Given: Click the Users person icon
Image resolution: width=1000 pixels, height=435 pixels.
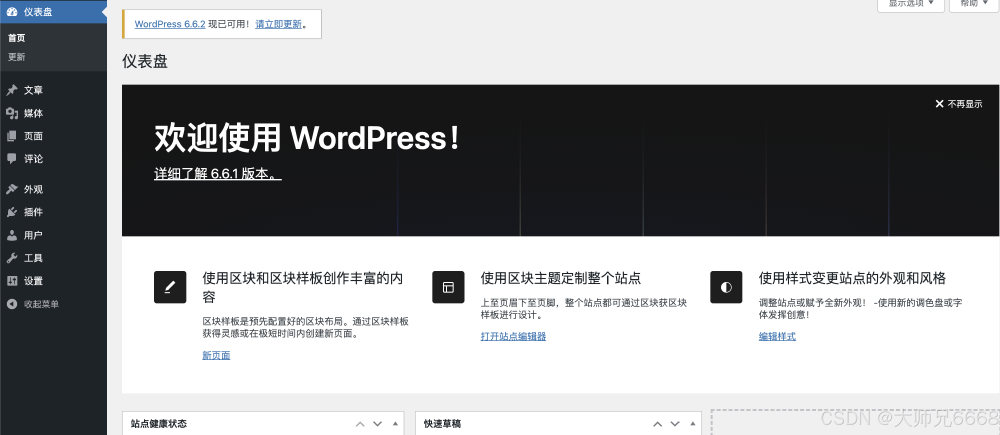Looking at the screenshot, I should click(11, 235).
